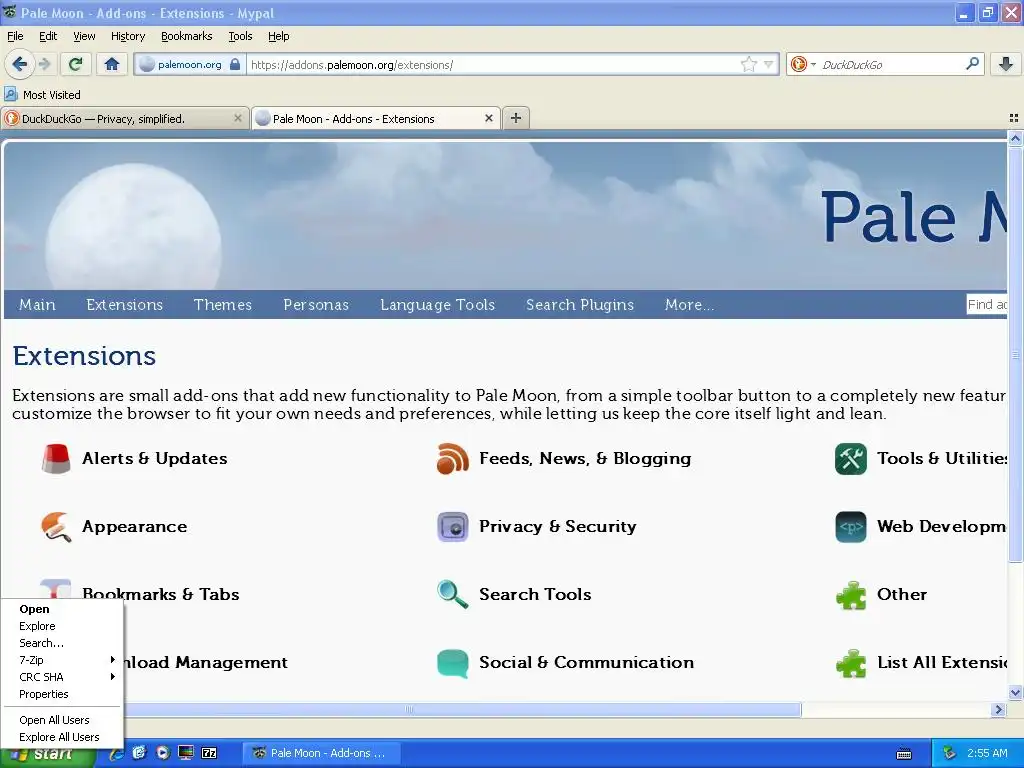This screenshot has height=768, width=1024.
Task: Open the Home page button
Action: click(112, 64)
